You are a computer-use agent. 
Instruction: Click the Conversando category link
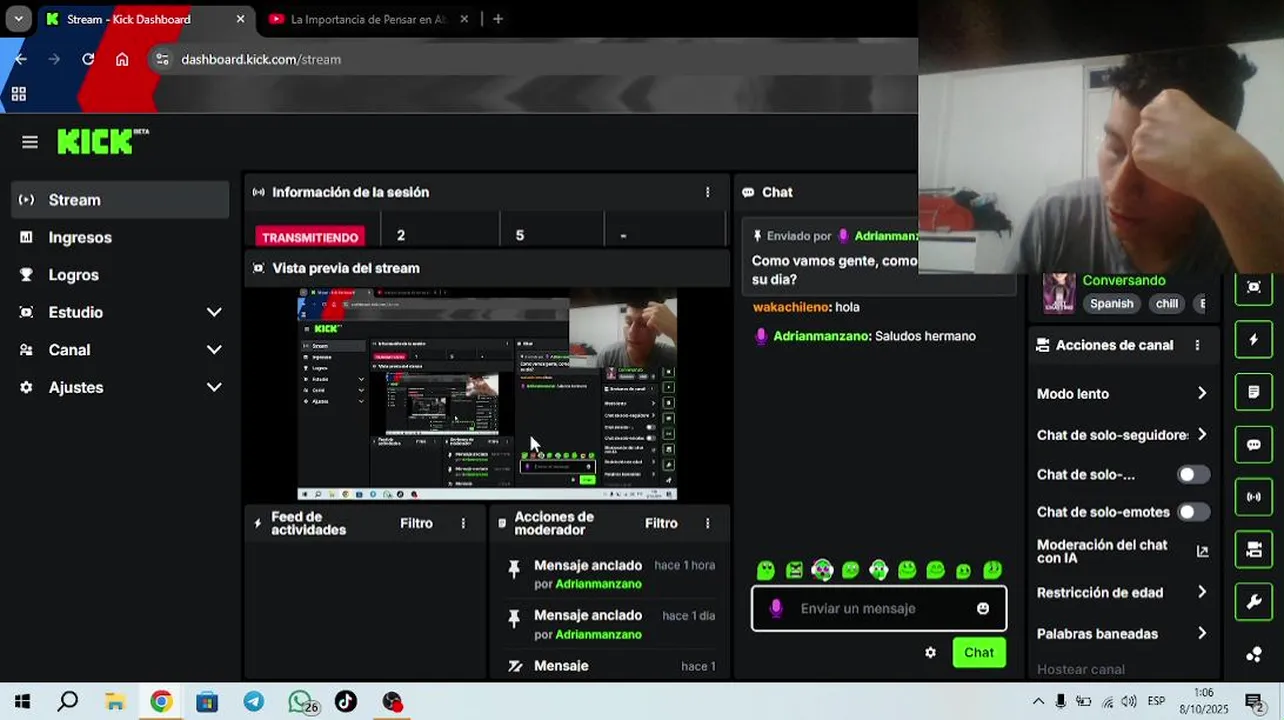point(1124,280)
